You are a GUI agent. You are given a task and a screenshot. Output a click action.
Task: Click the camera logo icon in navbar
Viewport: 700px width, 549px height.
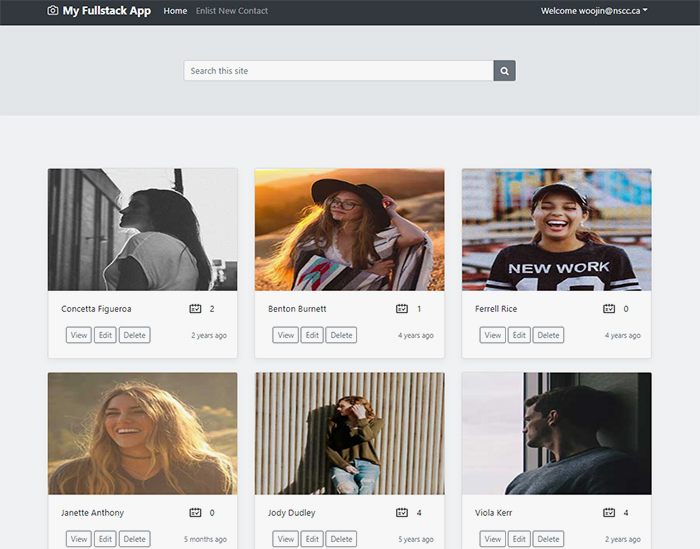(53, 11)
